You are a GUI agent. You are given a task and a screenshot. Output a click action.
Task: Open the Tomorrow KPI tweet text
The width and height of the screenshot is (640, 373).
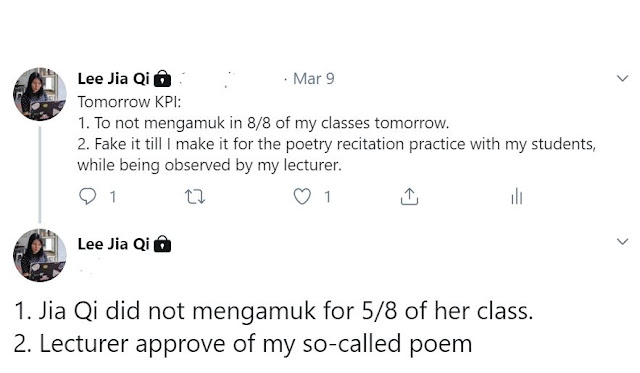[x=337, y=133]
